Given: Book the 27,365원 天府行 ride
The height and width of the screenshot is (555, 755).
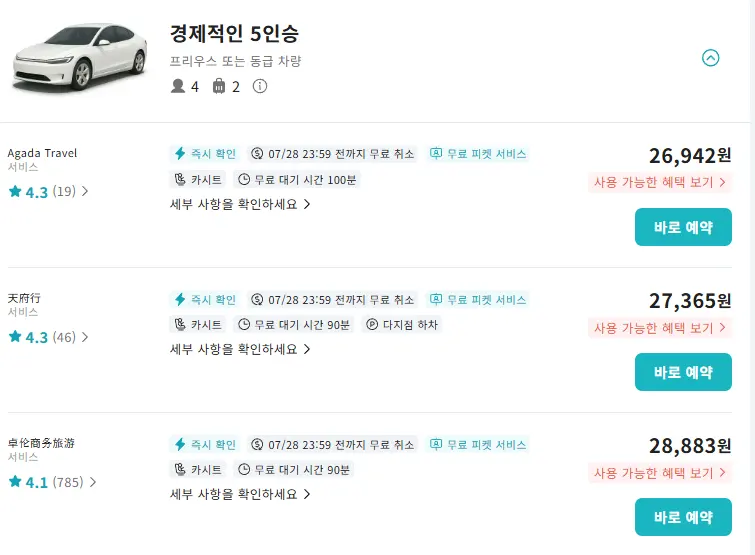Looking at the screenshot, I should pos(683,372).
